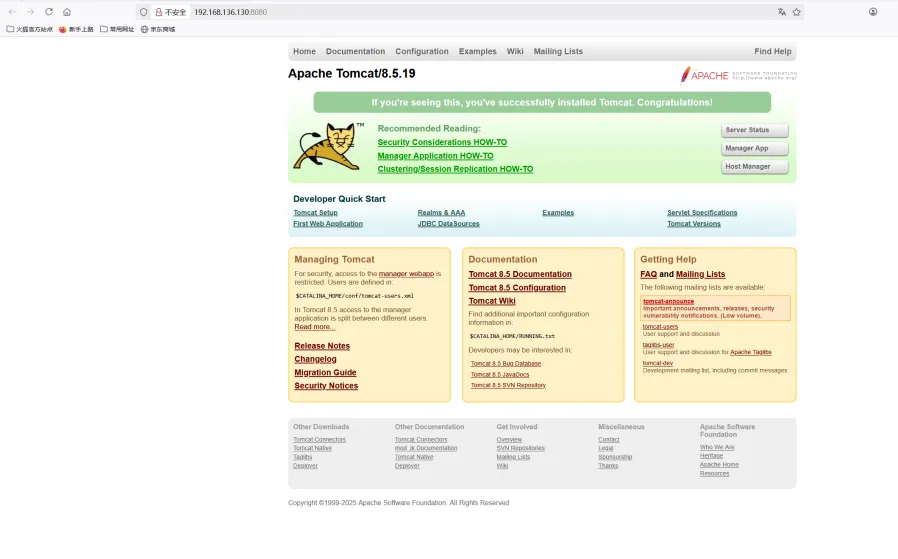Go back with the browser back arrow
The height and width of the screenshot is (559, 898).
tap(12, 12)
